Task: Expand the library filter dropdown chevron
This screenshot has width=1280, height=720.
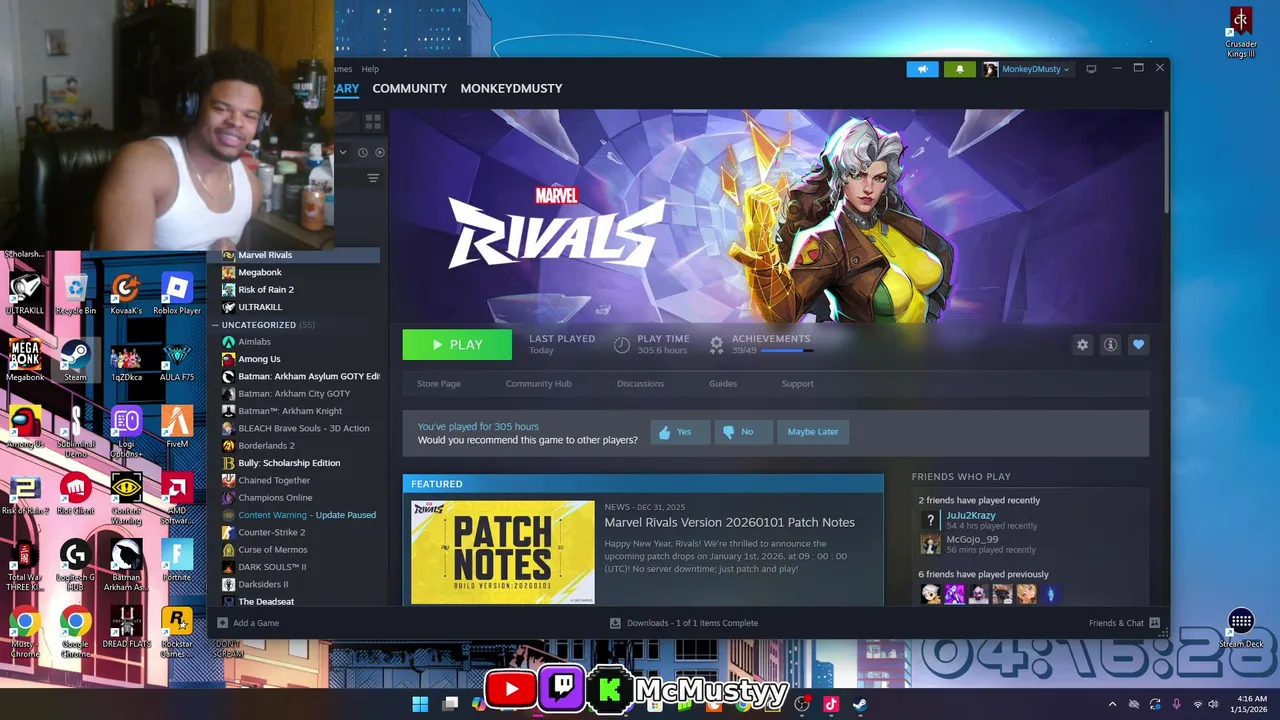Action: tap(343, 152)
